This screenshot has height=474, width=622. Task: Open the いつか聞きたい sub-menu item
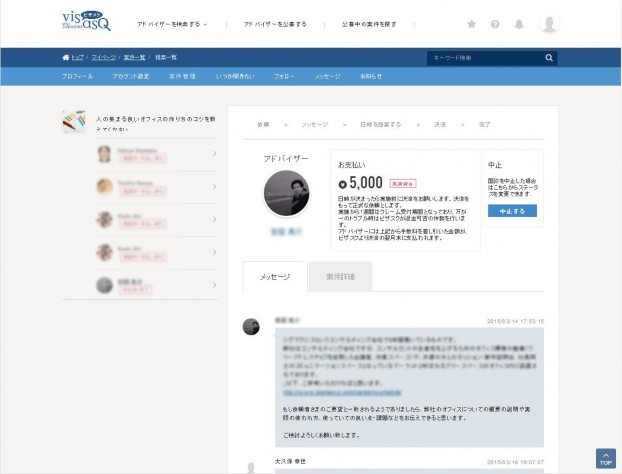(x=235, y=76)
